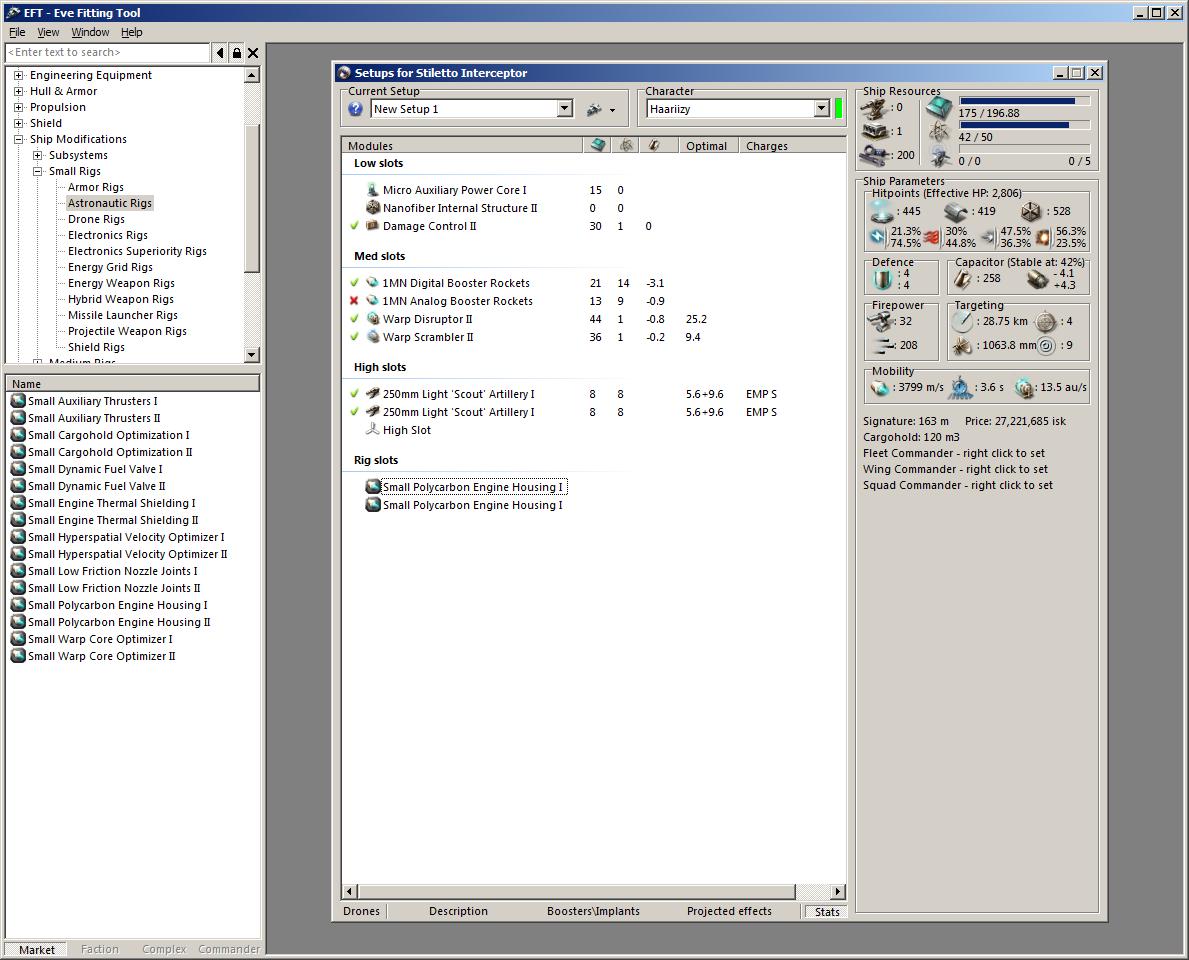
Task: Click the max velocity icon in Mobility
Action: tap(880, 387)
